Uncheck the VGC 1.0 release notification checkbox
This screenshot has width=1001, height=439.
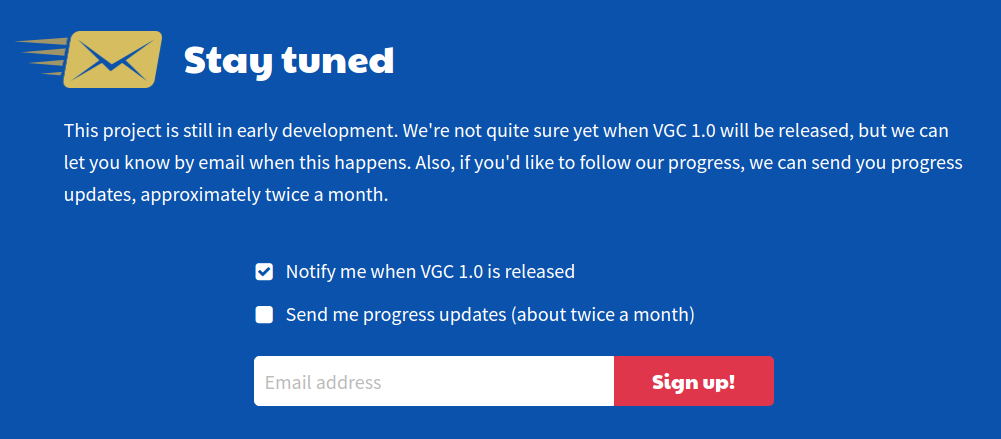point(264,272)
